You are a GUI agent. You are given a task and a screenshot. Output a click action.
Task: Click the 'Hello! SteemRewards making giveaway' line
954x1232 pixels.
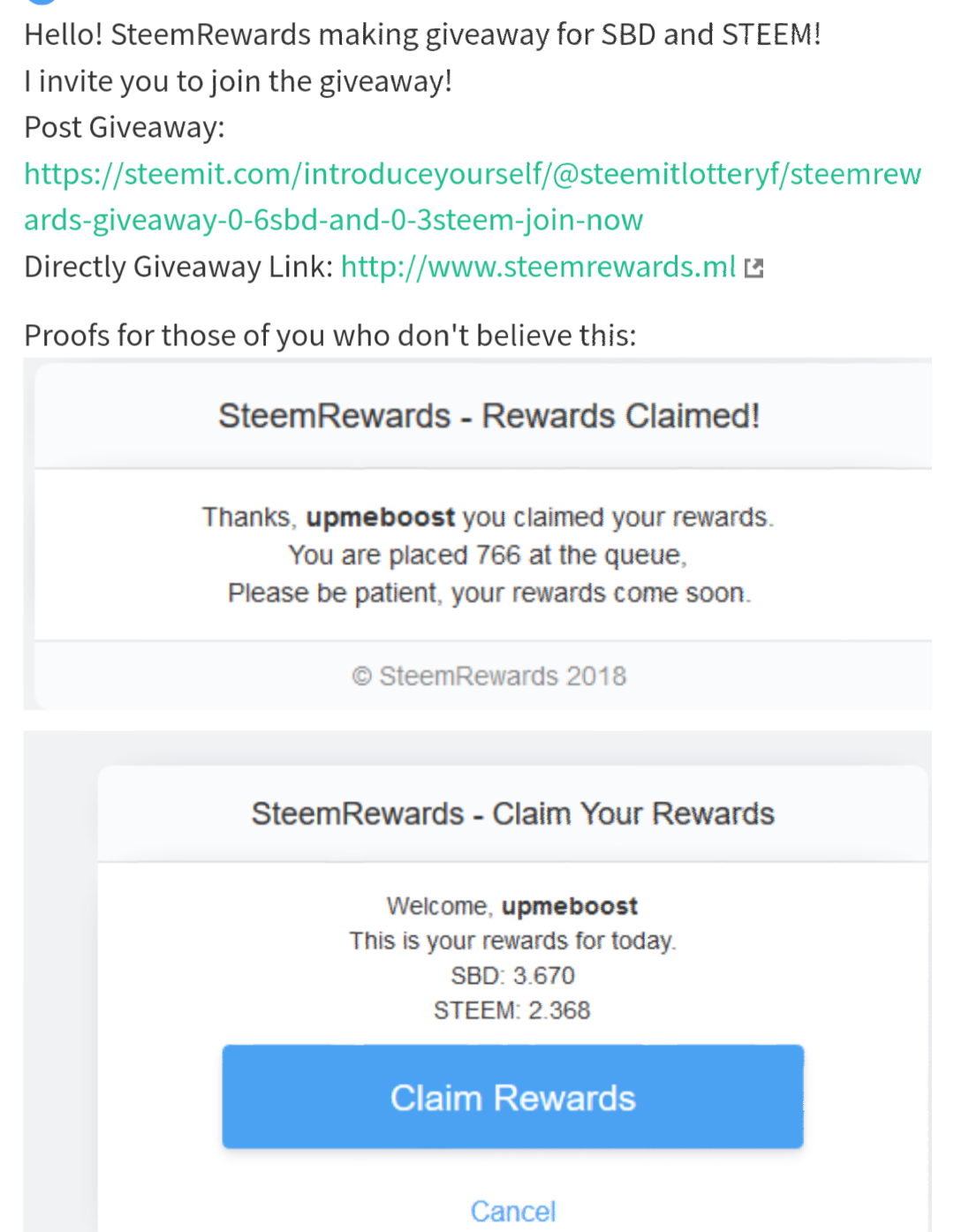(422, 35)
